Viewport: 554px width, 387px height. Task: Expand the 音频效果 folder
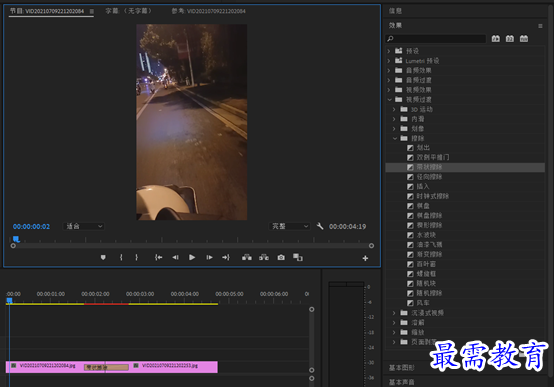[x=389, y=70]
